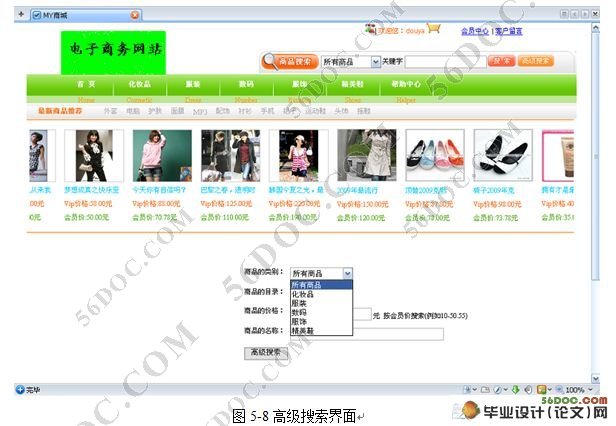Screen dimensions: 616x426
Task: Open 帮助中心 Helper navigation tab
Action: coord(406,84)
